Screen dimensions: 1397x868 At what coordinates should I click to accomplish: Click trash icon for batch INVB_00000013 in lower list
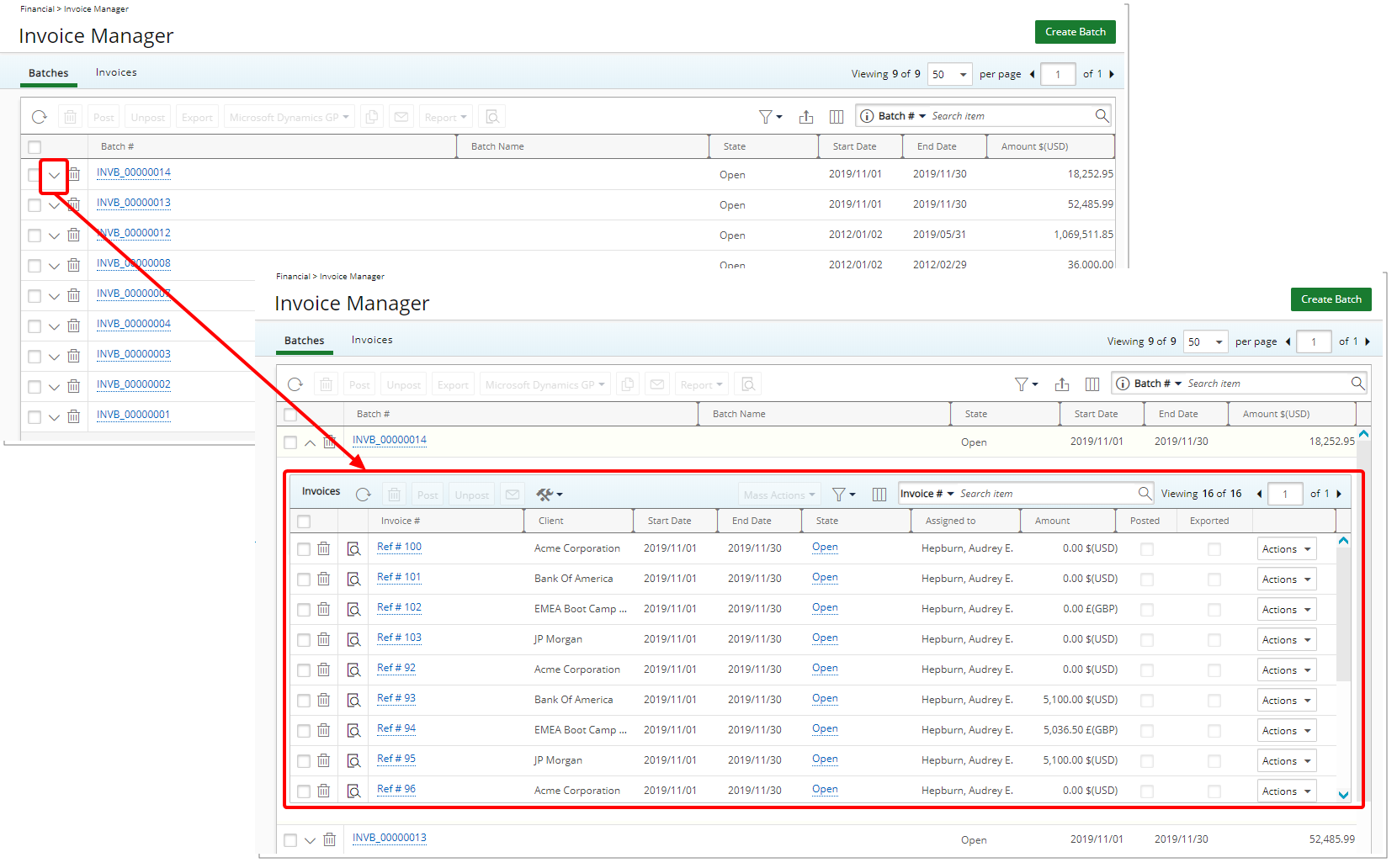coord(330,839)
